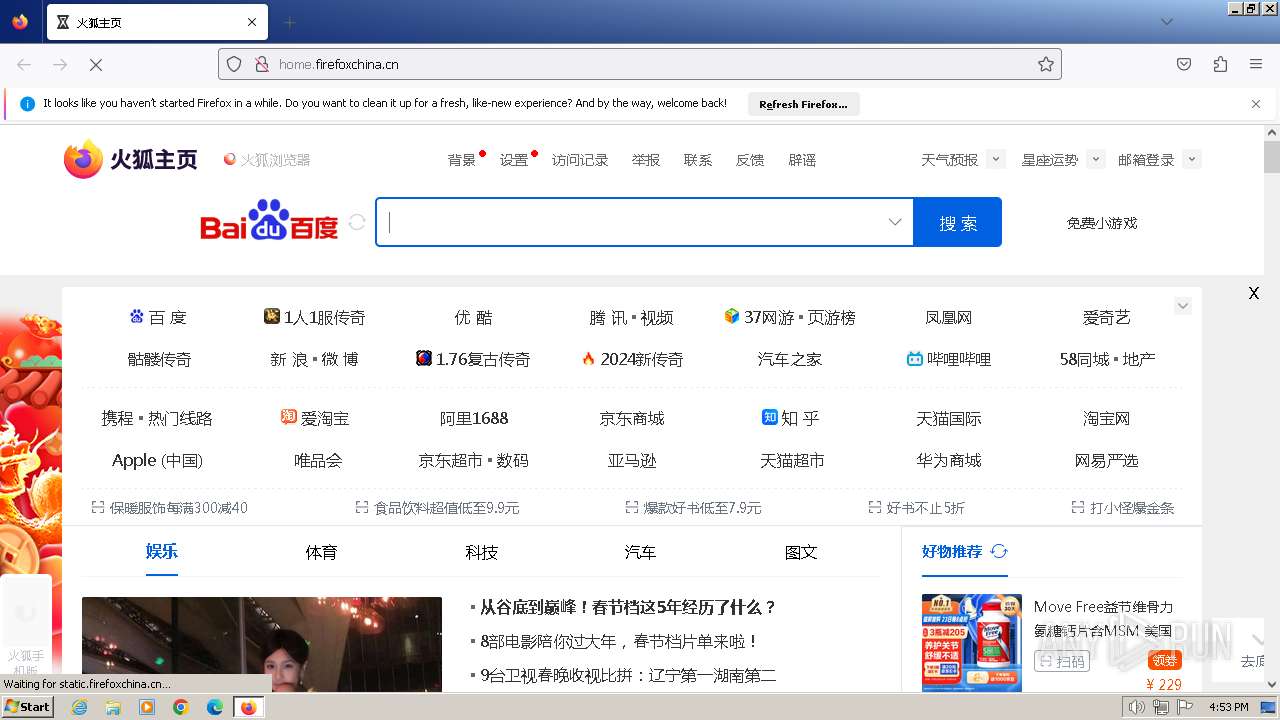
Task: Read 从谷底到巅峰 春节档 headline
Action: 628,607
